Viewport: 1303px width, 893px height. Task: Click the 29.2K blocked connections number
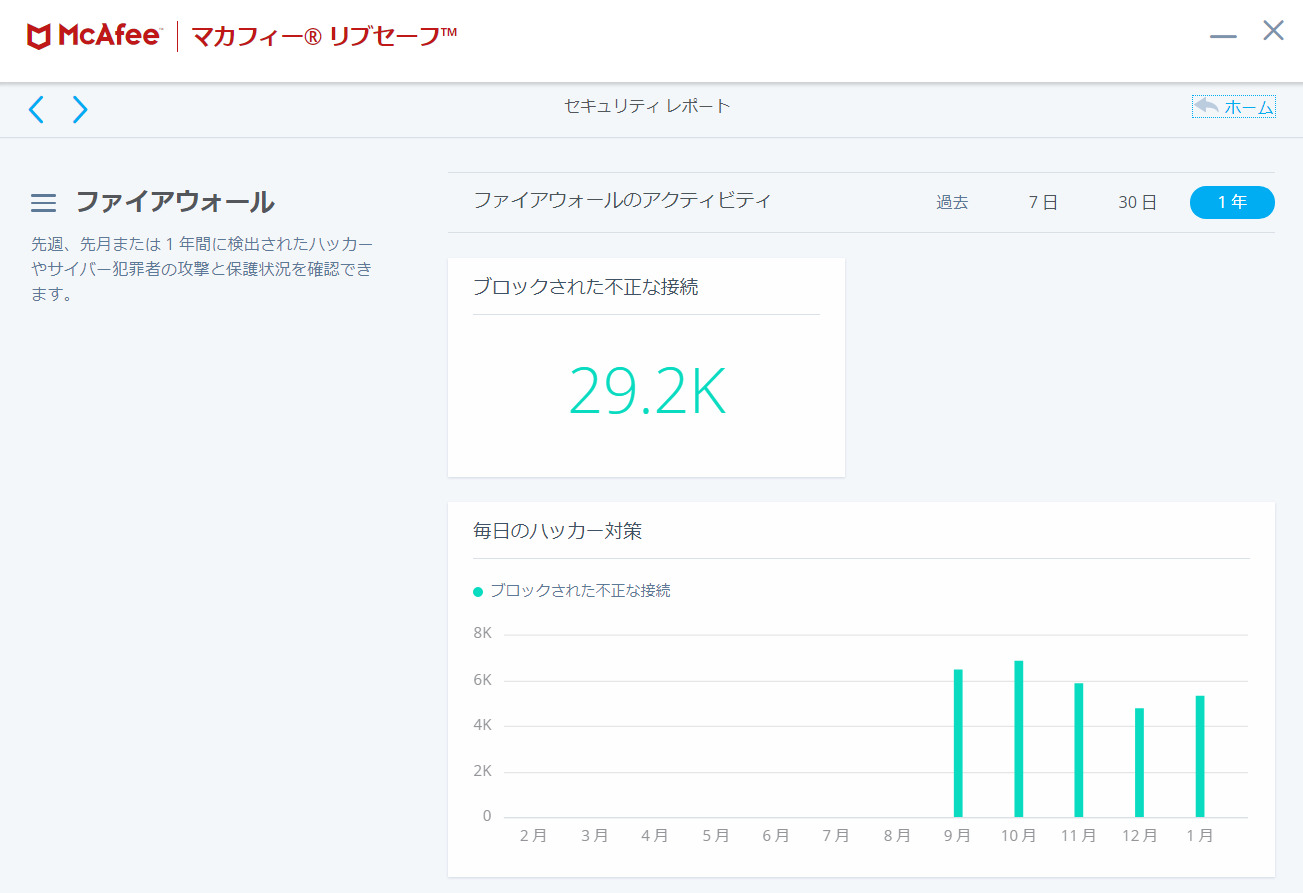[647, 391]
